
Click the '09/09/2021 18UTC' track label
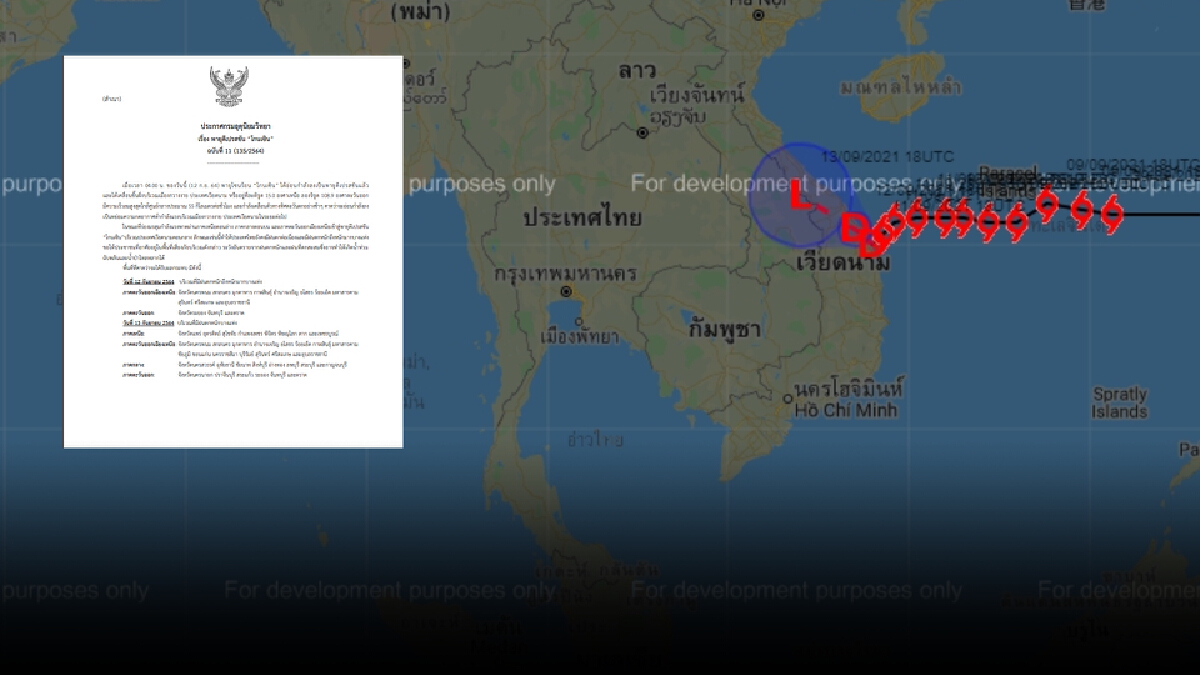point(1133,163)
